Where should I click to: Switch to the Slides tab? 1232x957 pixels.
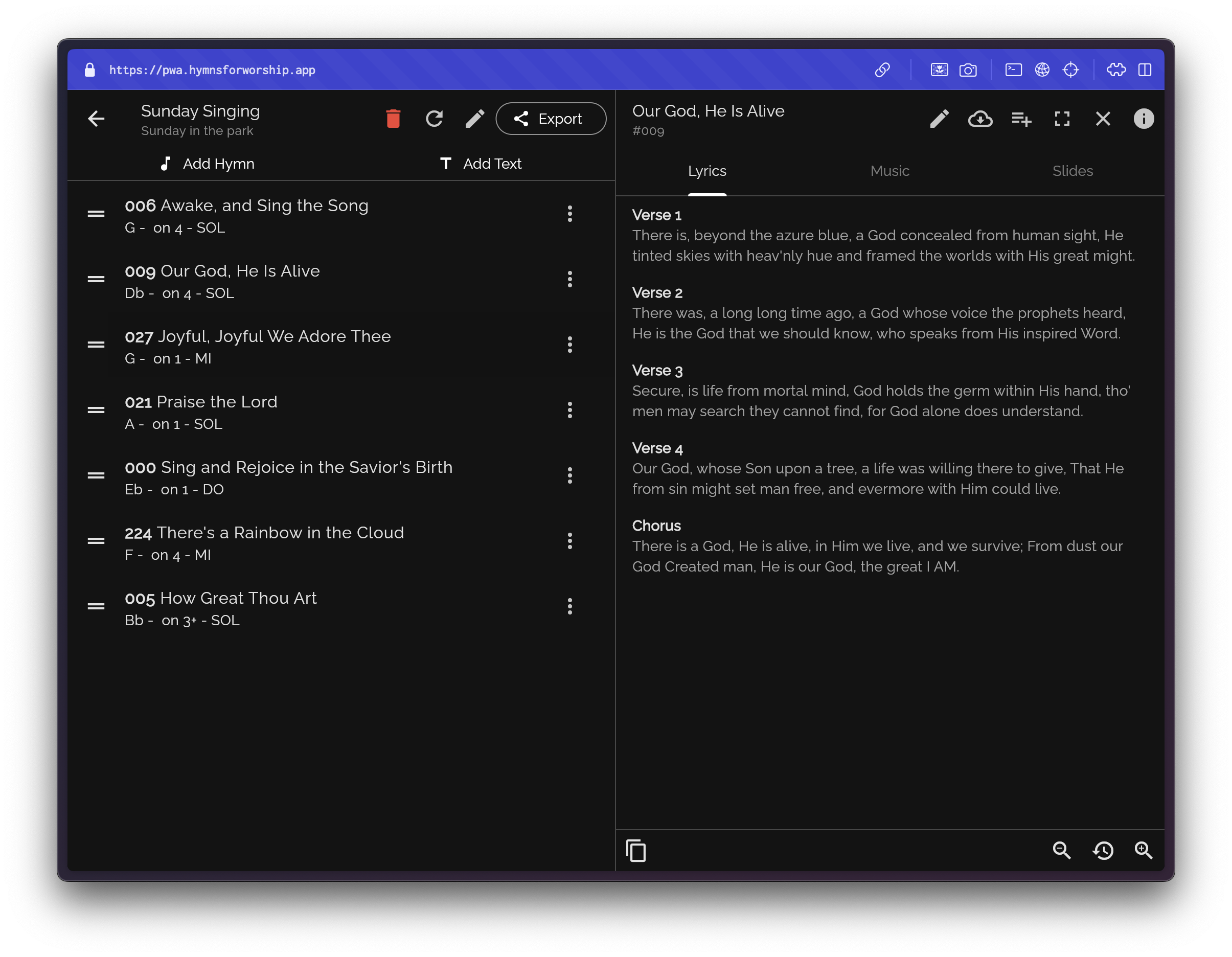click(x=1073, y=172)
